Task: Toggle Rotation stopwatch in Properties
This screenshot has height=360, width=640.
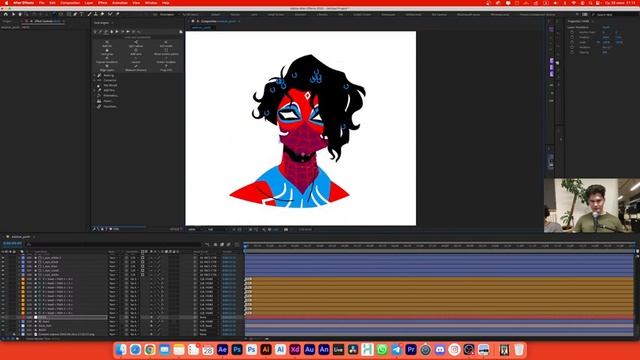Action: pyautogui.click(x=572, y=47)
